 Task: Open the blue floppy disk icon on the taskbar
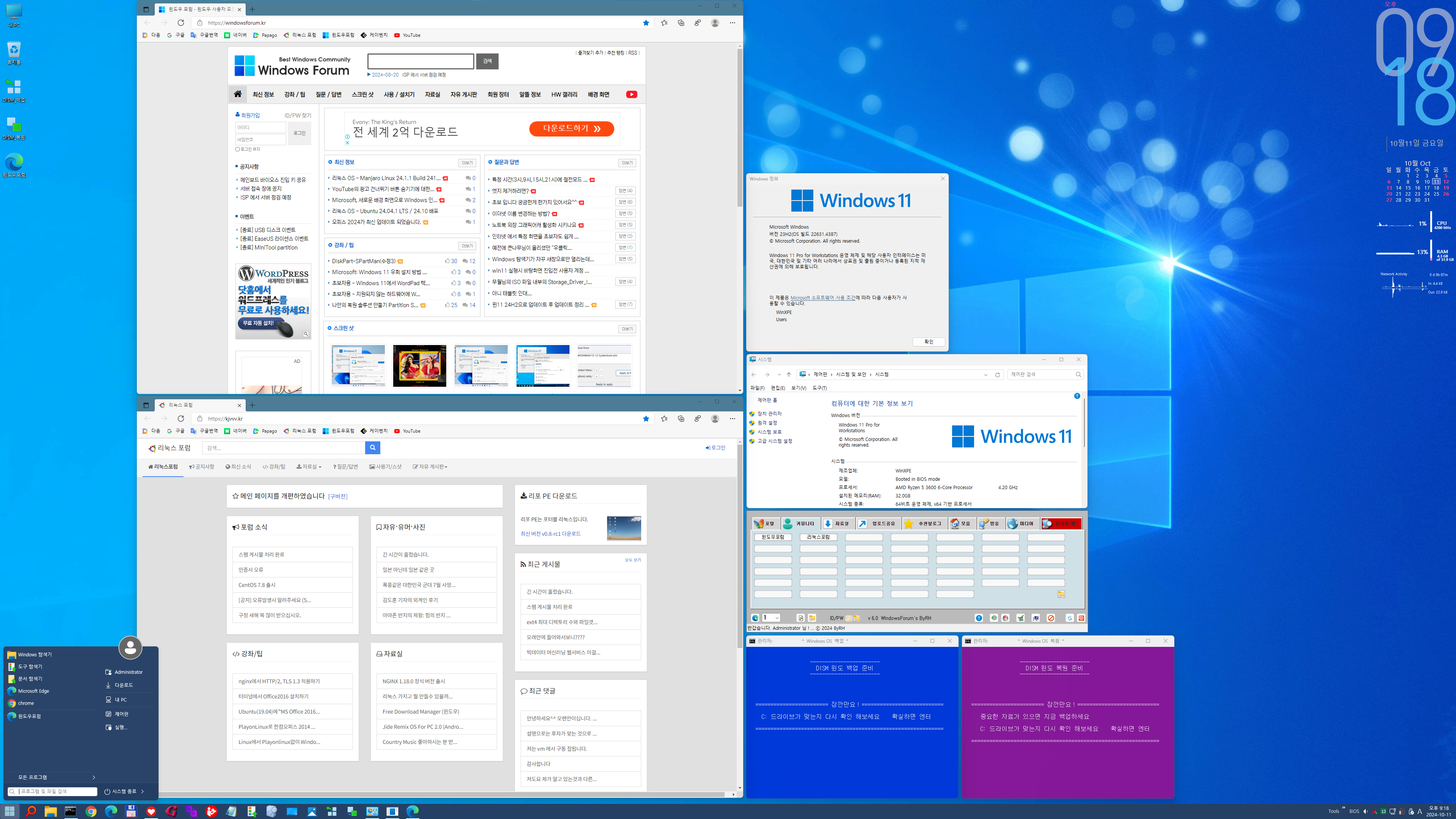click(x=130, y=811)
